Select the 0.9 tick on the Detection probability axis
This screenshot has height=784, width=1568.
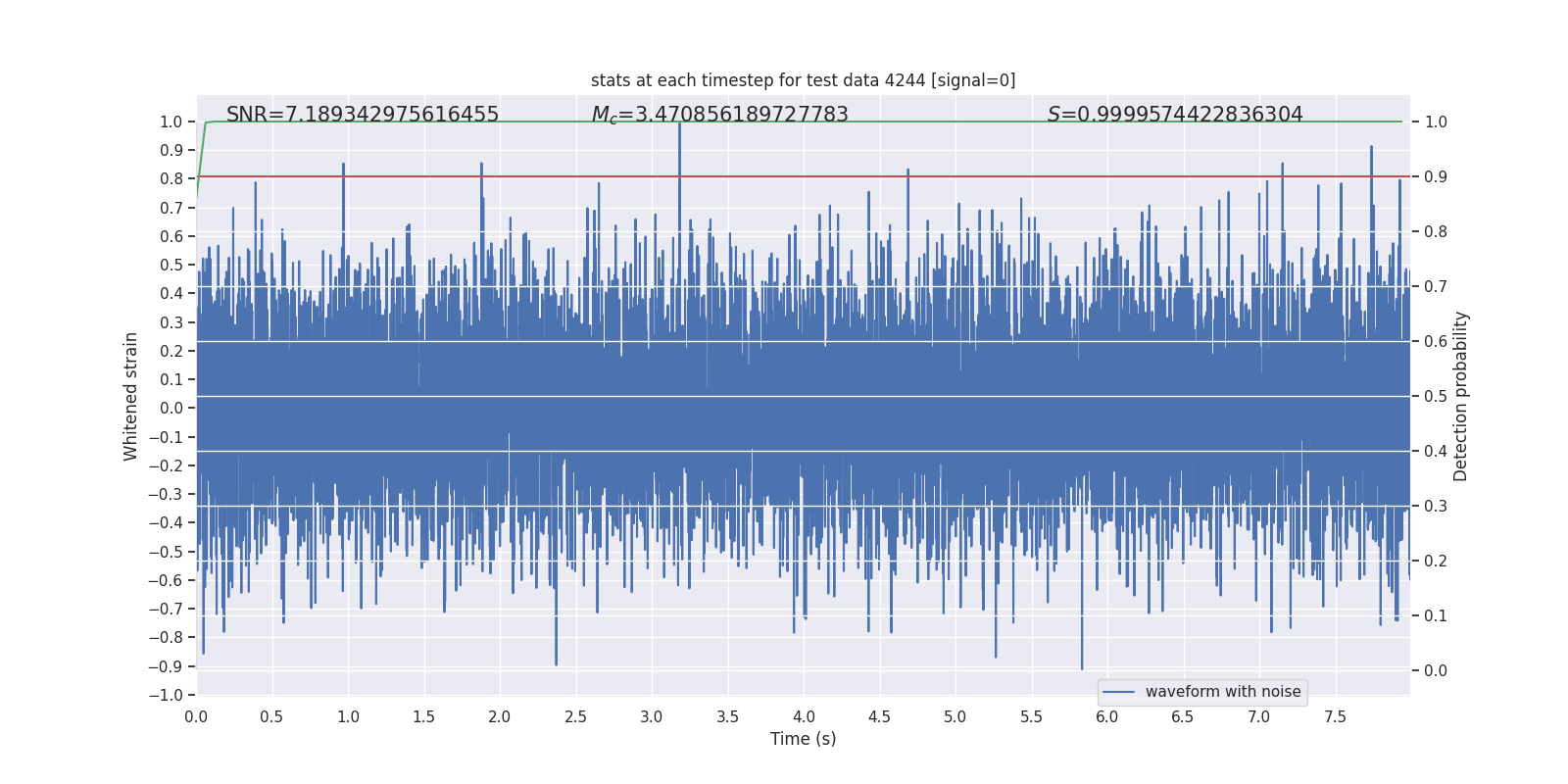[x=1436, y=177]
